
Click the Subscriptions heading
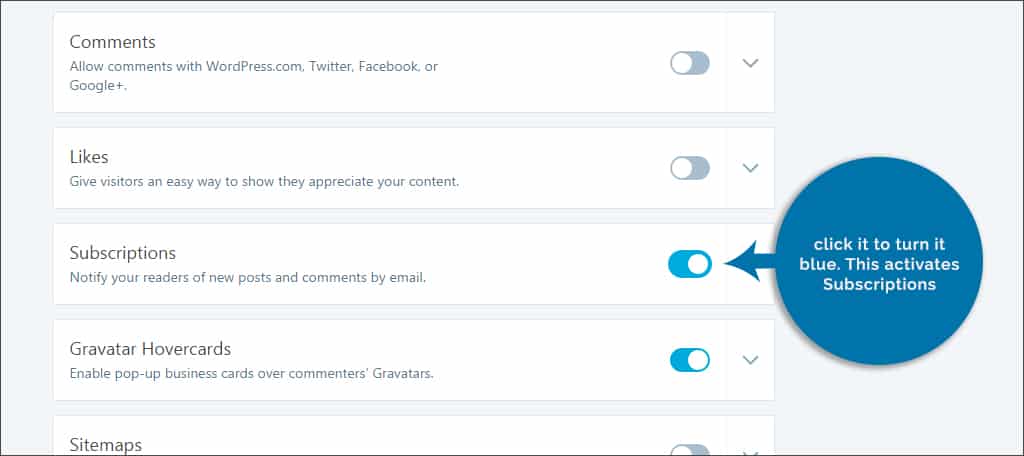[123, 253]
